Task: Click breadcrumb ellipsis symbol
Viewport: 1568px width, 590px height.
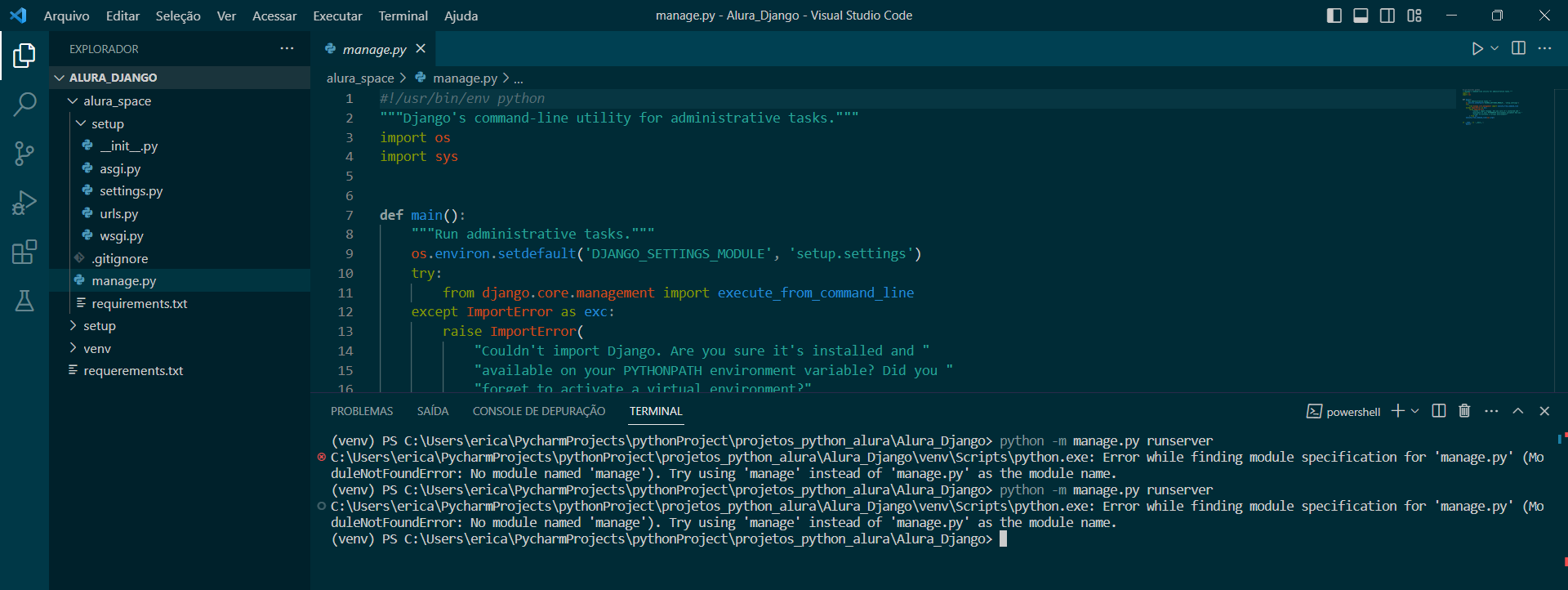Action: [518, 78]
